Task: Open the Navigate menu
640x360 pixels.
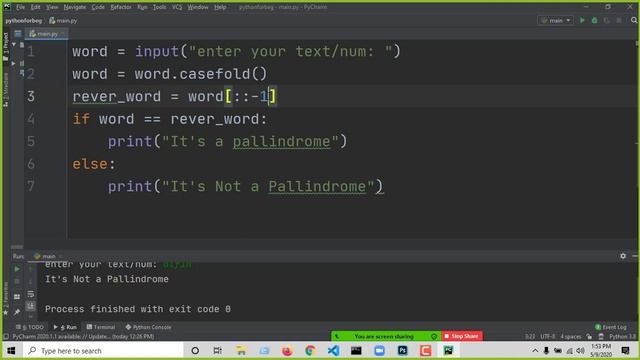Action: (75, 7)
